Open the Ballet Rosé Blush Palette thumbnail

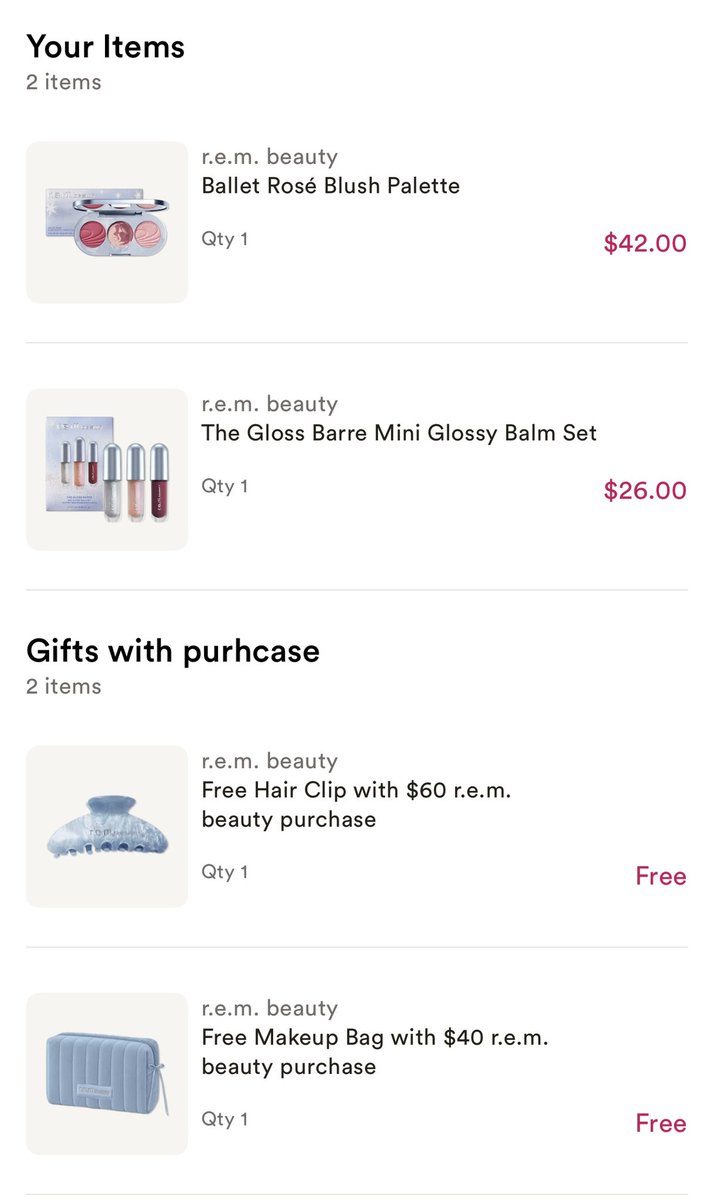pos(107,222)
